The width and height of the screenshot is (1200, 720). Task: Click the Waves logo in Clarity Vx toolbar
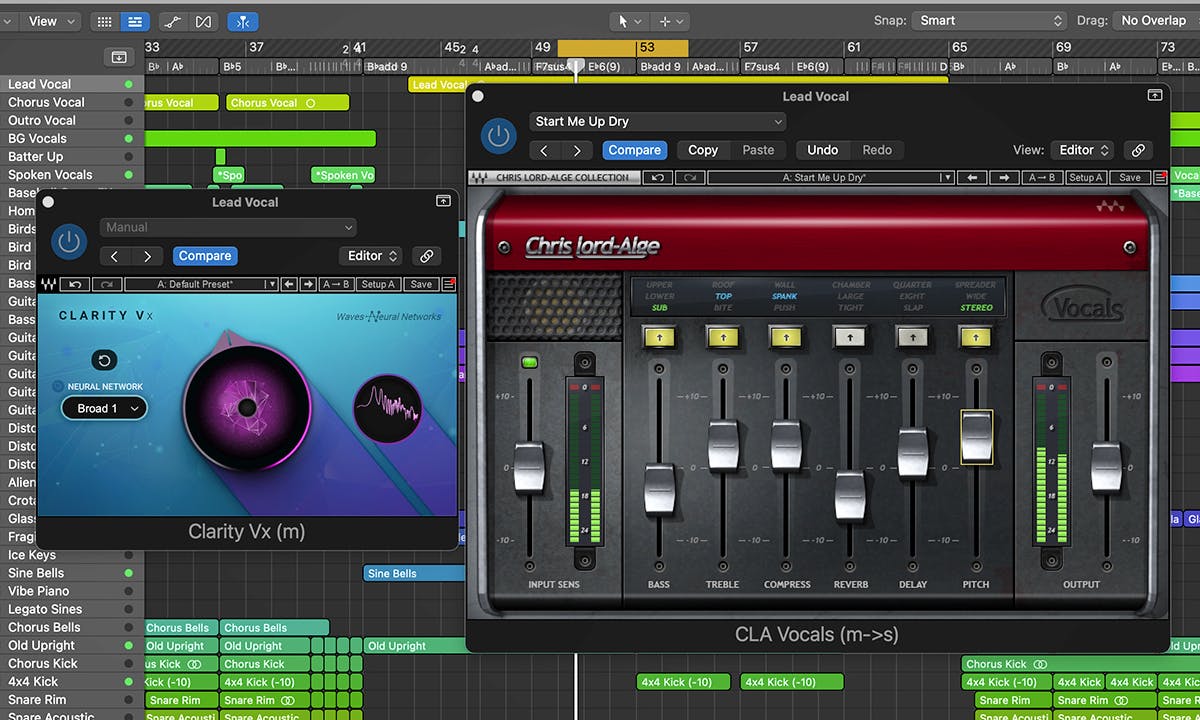coord(50,284)
